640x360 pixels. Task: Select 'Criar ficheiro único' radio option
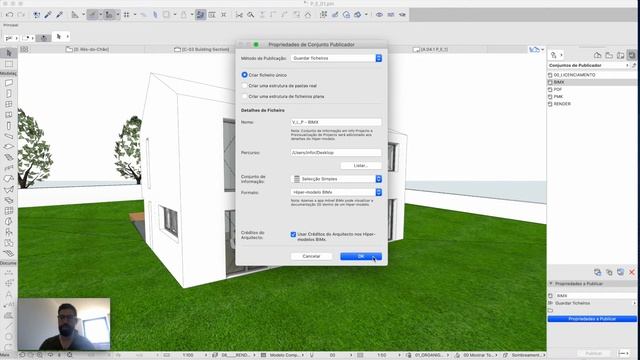click(244, 75)
